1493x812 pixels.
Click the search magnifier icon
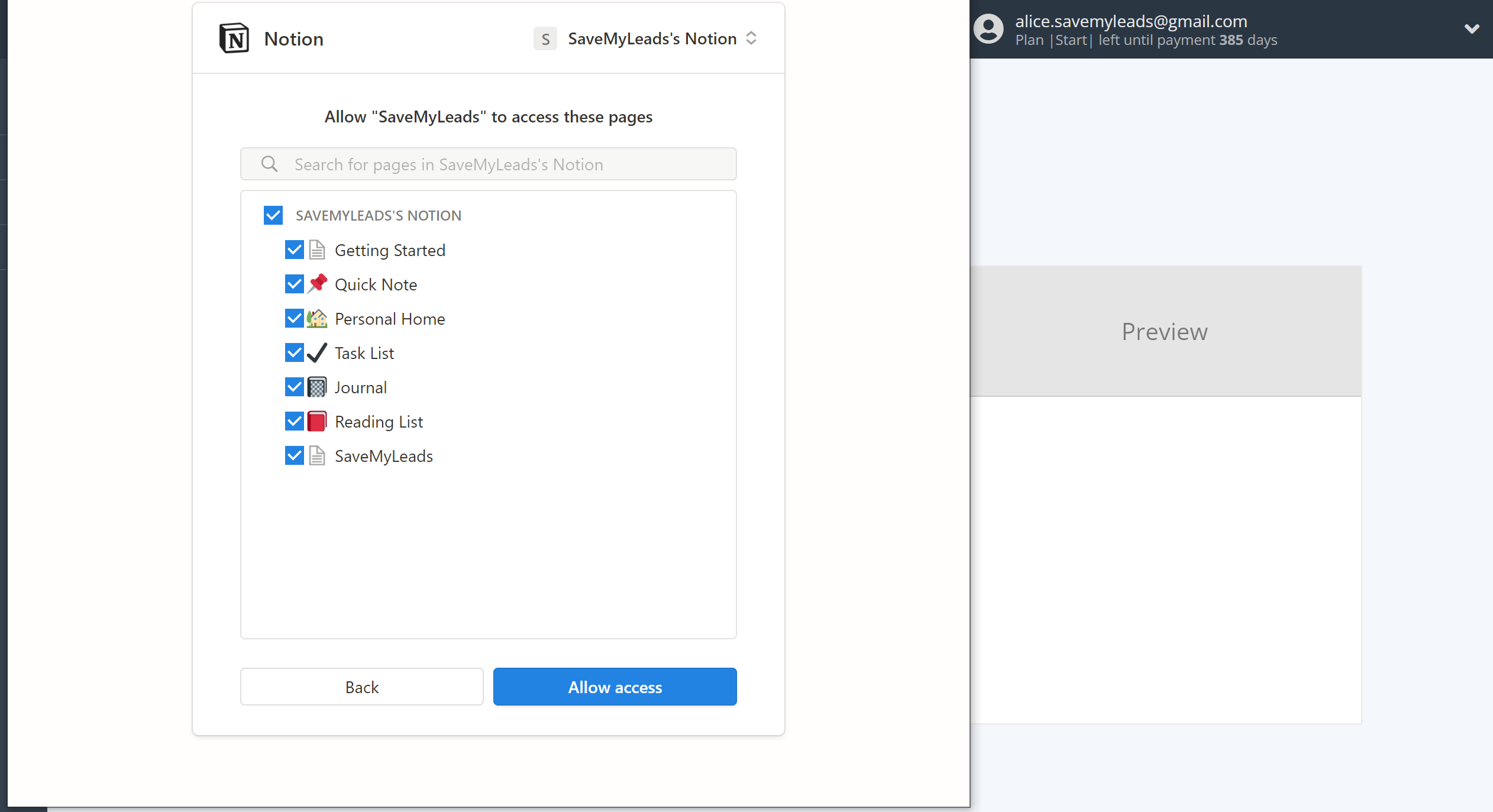pyautogui.click(x=269, y=164)
